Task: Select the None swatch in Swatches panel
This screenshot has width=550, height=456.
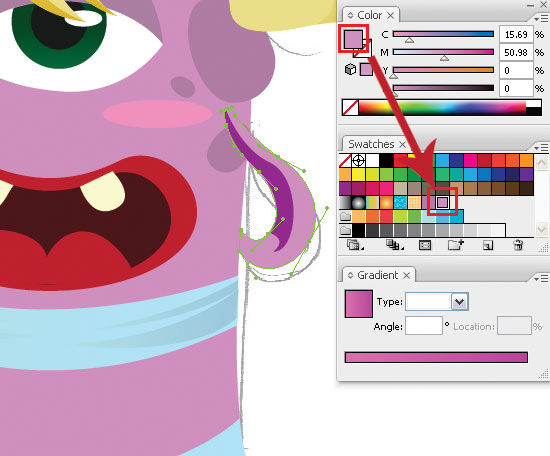Action: 345,161
